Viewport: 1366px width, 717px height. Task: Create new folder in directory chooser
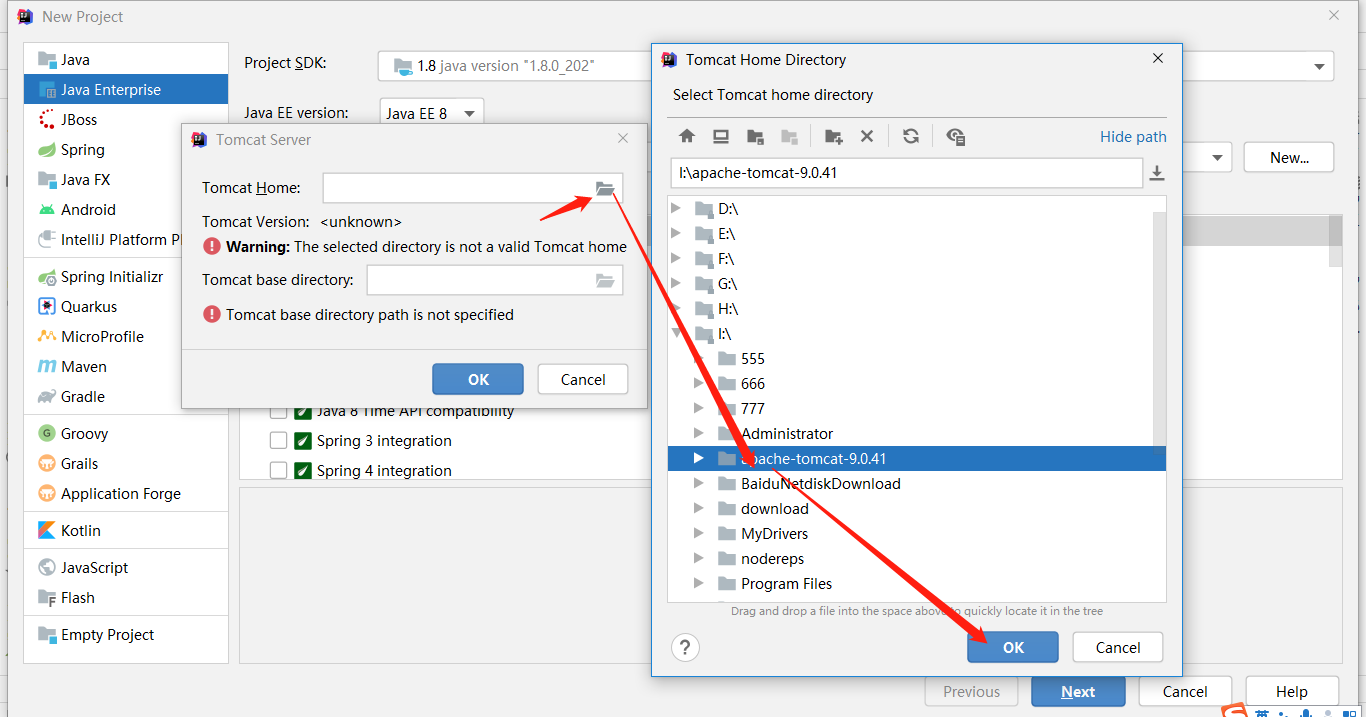[x=833, y=136]
